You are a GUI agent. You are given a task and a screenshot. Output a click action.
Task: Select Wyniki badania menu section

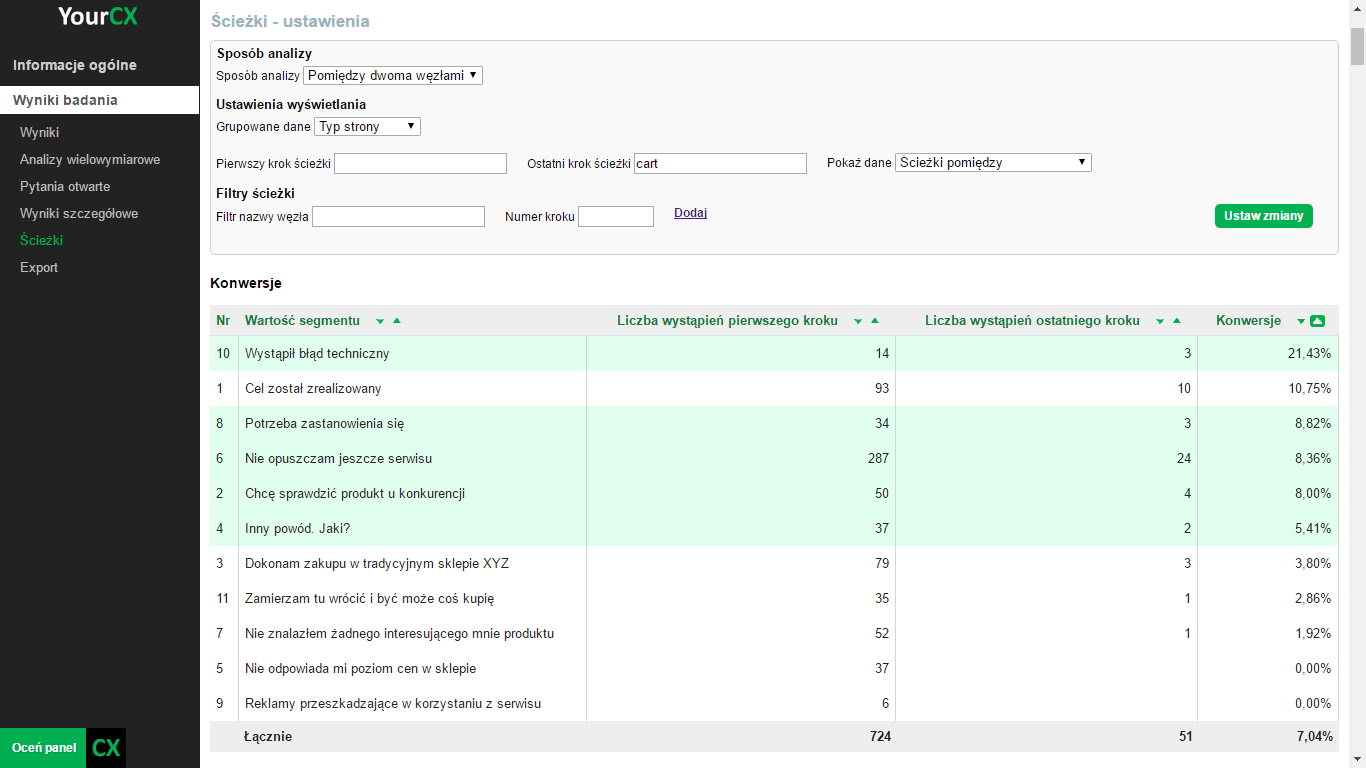100,100
